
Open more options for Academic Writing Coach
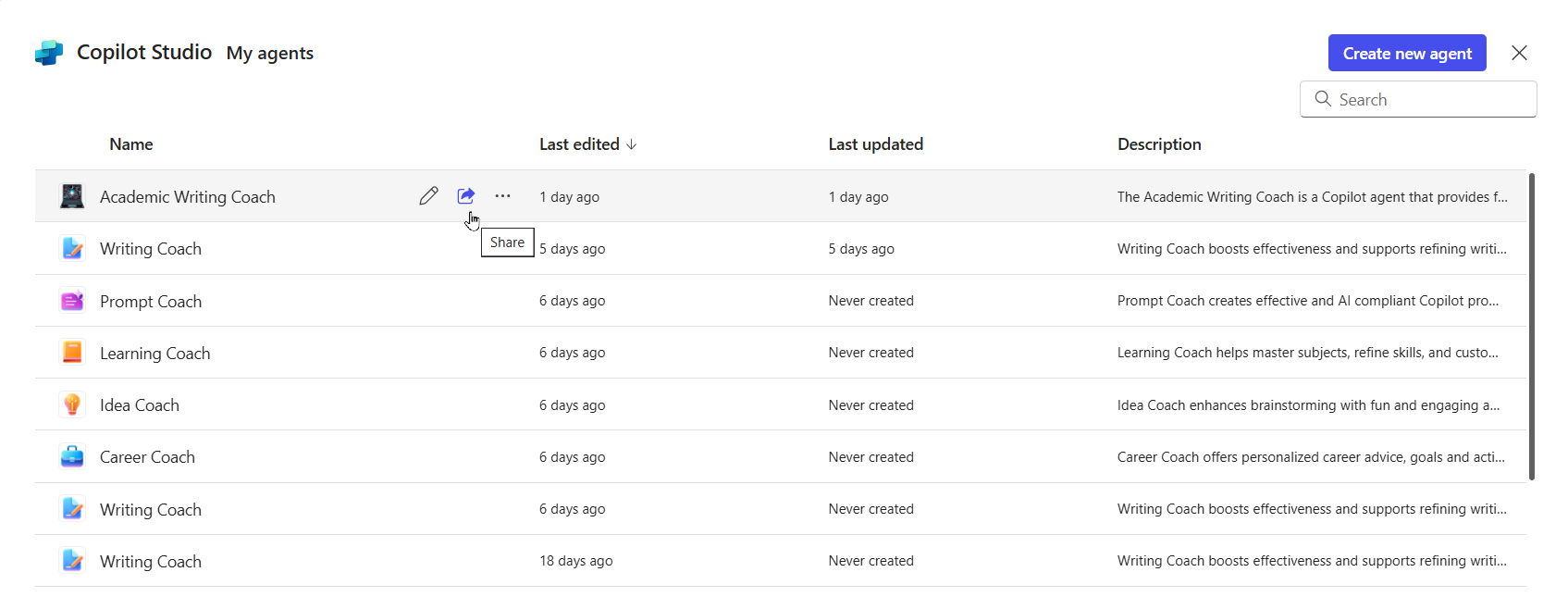click(x=502, y=196)
